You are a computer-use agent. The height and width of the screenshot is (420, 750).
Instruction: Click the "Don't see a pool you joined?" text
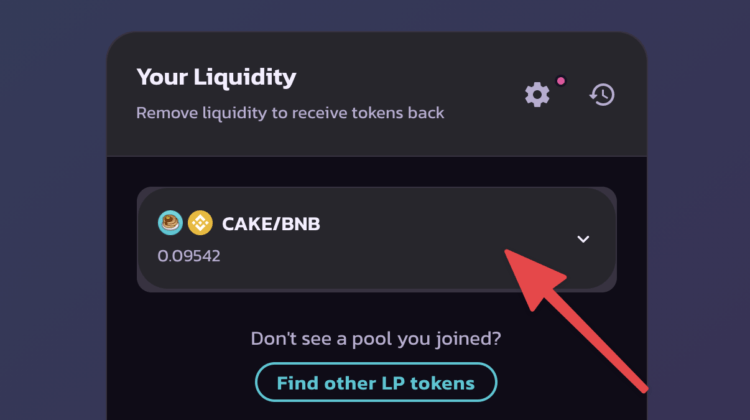click(x=376, y=339)
